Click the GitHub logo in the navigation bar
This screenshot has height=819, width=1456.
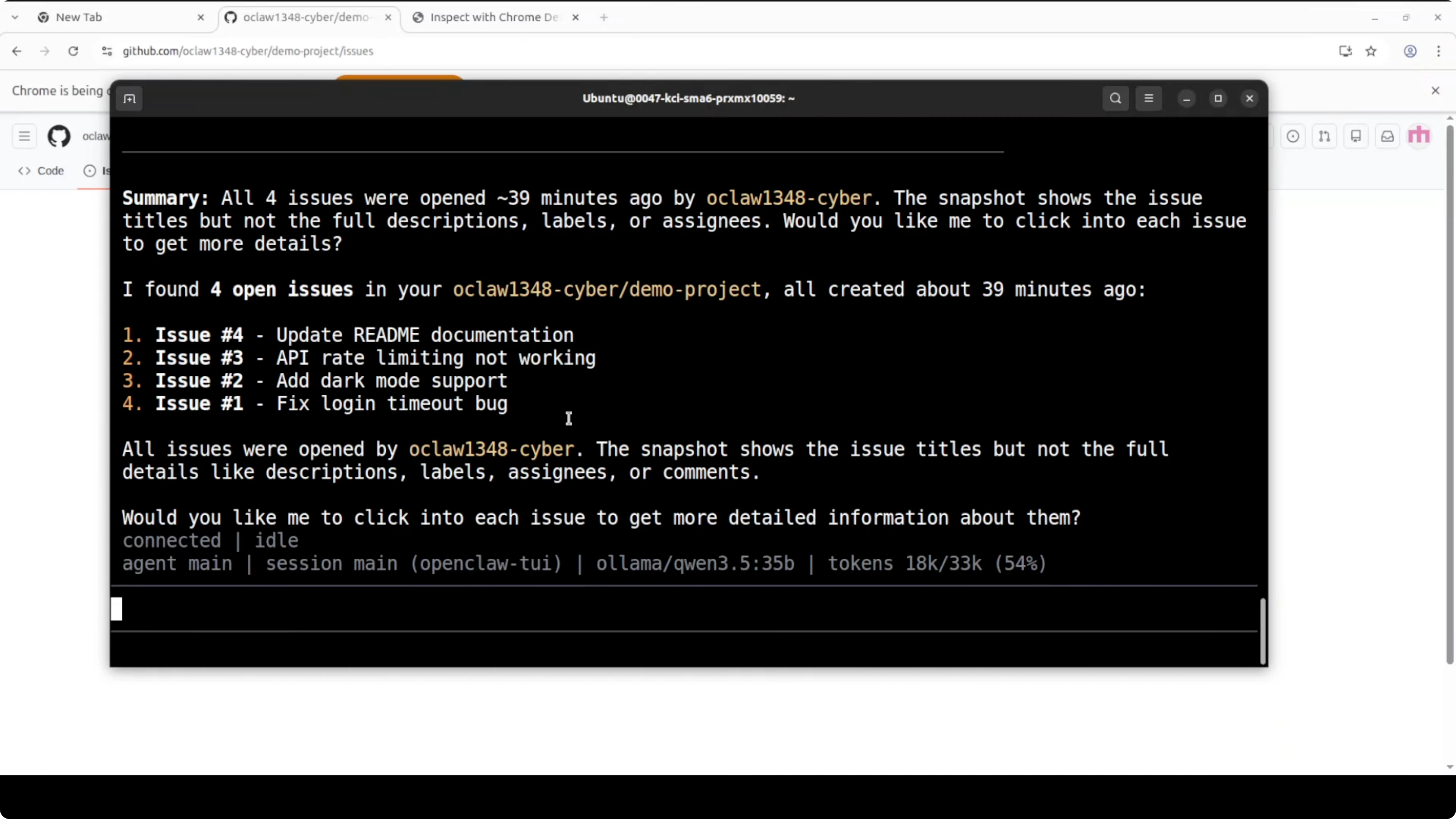pyautogui.click(x=59, y=136)
